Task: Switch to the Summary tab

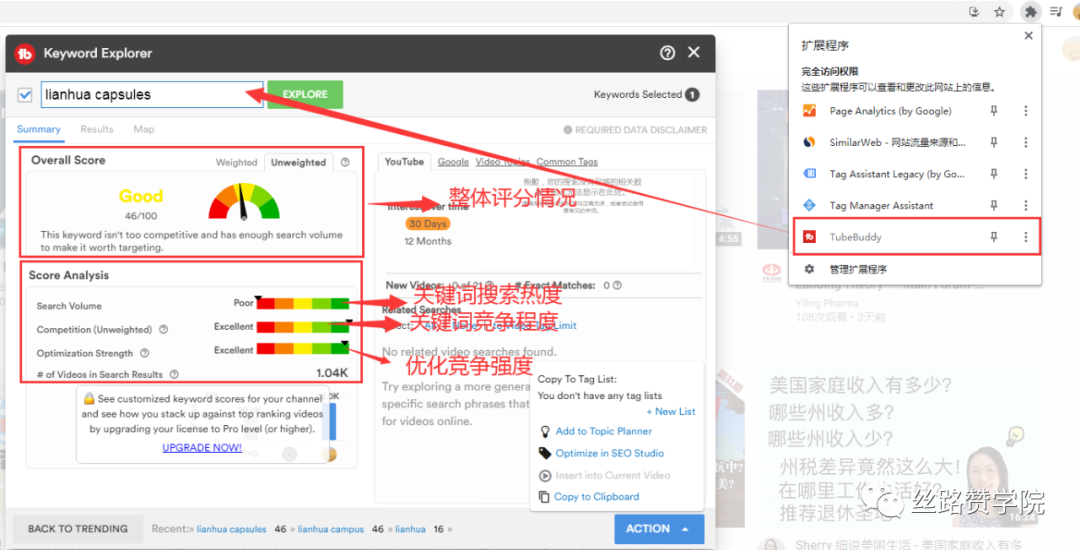Action: [x=39, y=129]
